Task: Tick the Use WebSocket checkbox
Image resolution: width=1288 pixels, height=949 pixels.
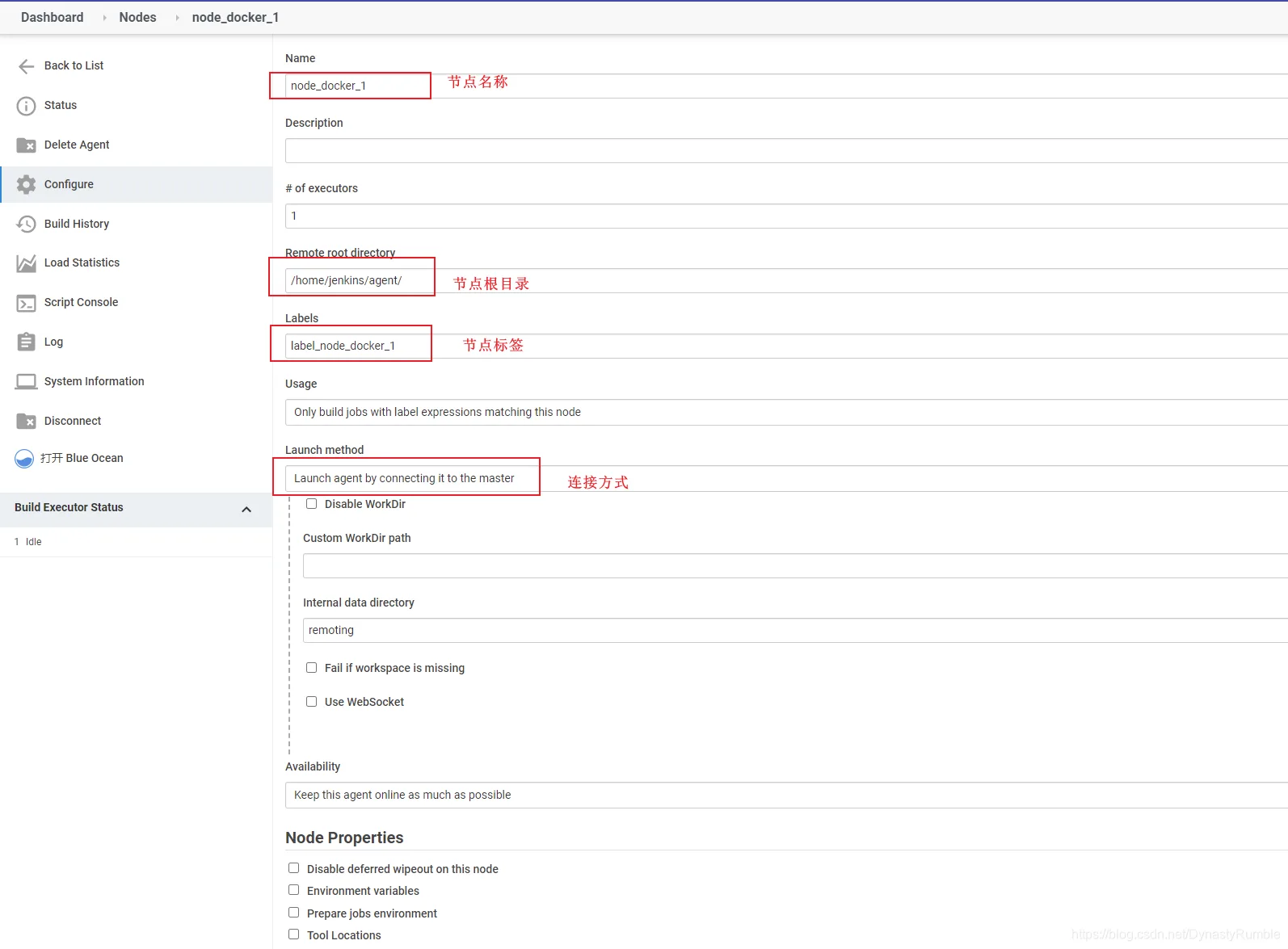Action: click(x=311, y=702)
